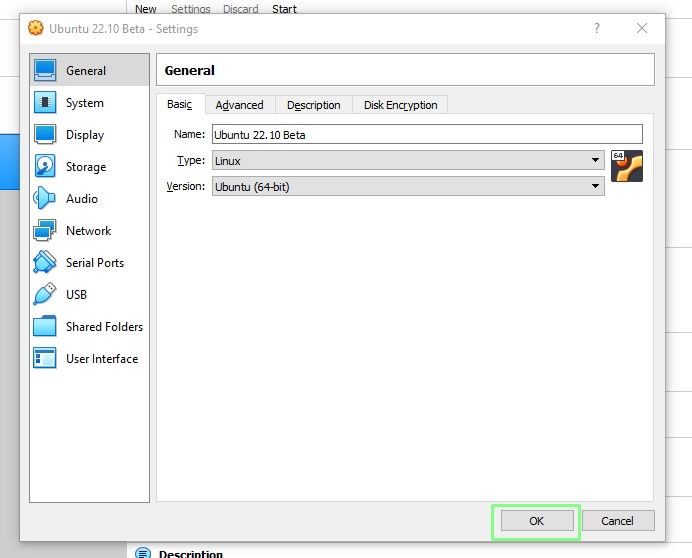Select the System label in the category list

(85, 103)
